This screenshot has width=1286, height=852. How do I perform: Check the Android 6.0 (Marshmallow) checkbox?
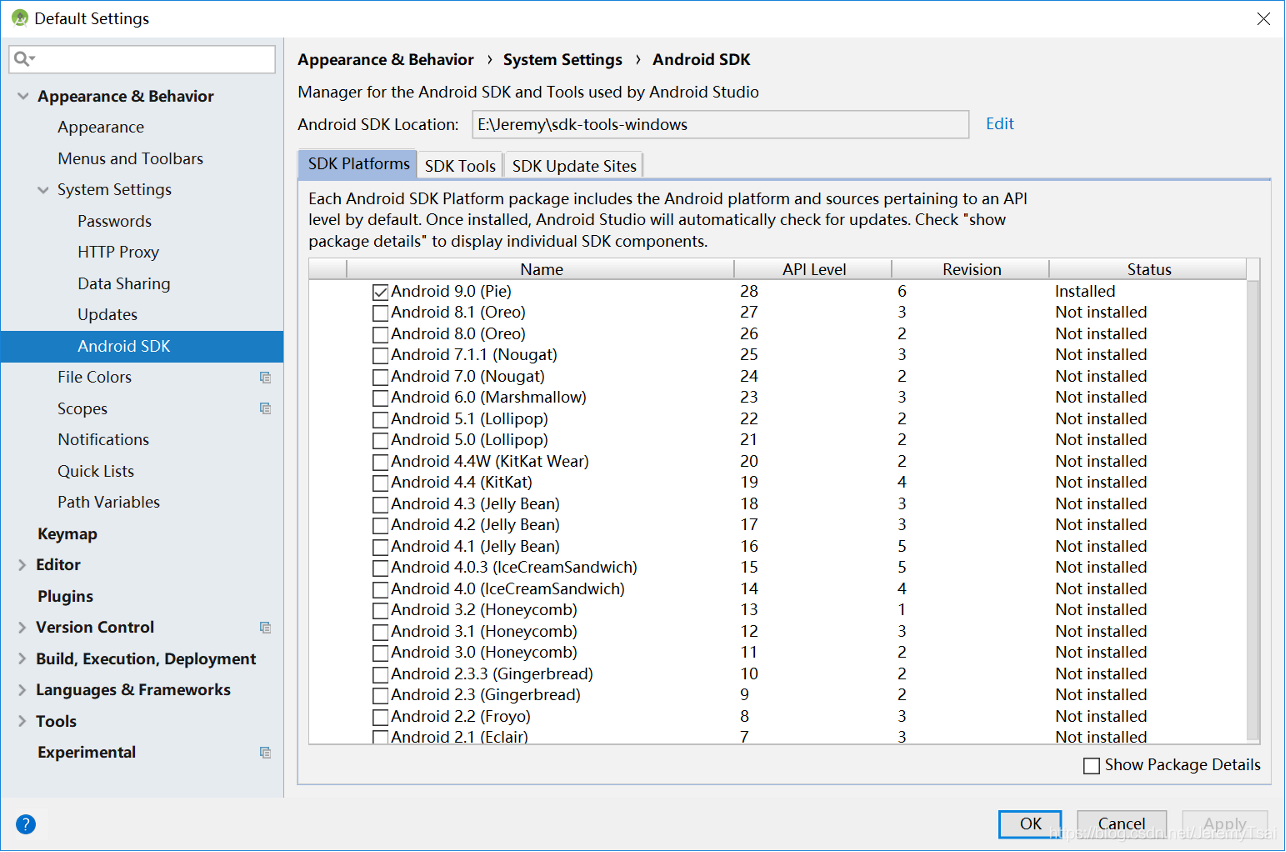coord(380,398)
